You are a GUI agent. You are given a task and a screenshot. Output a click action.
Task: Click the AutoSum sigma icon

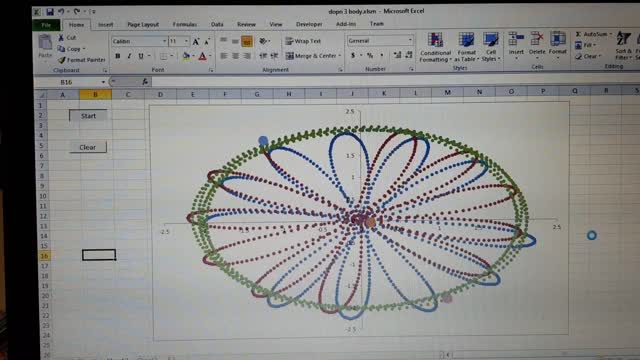click(578, 34)
